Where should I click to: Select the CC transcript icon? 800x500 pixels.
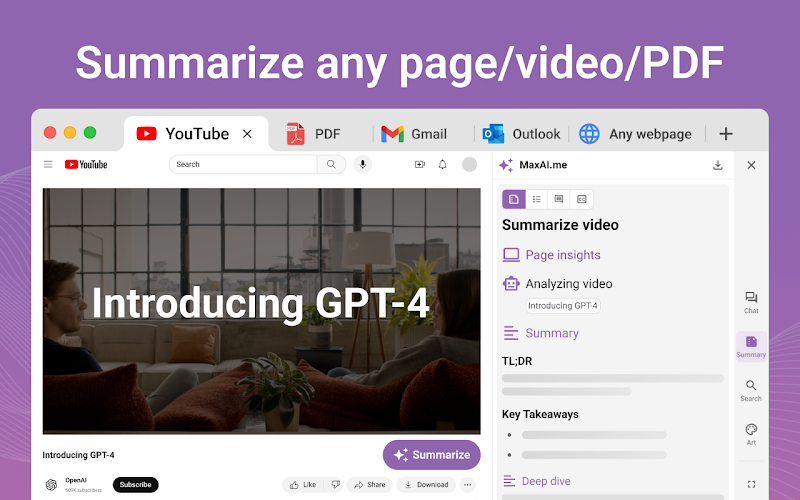coord(582,199)
